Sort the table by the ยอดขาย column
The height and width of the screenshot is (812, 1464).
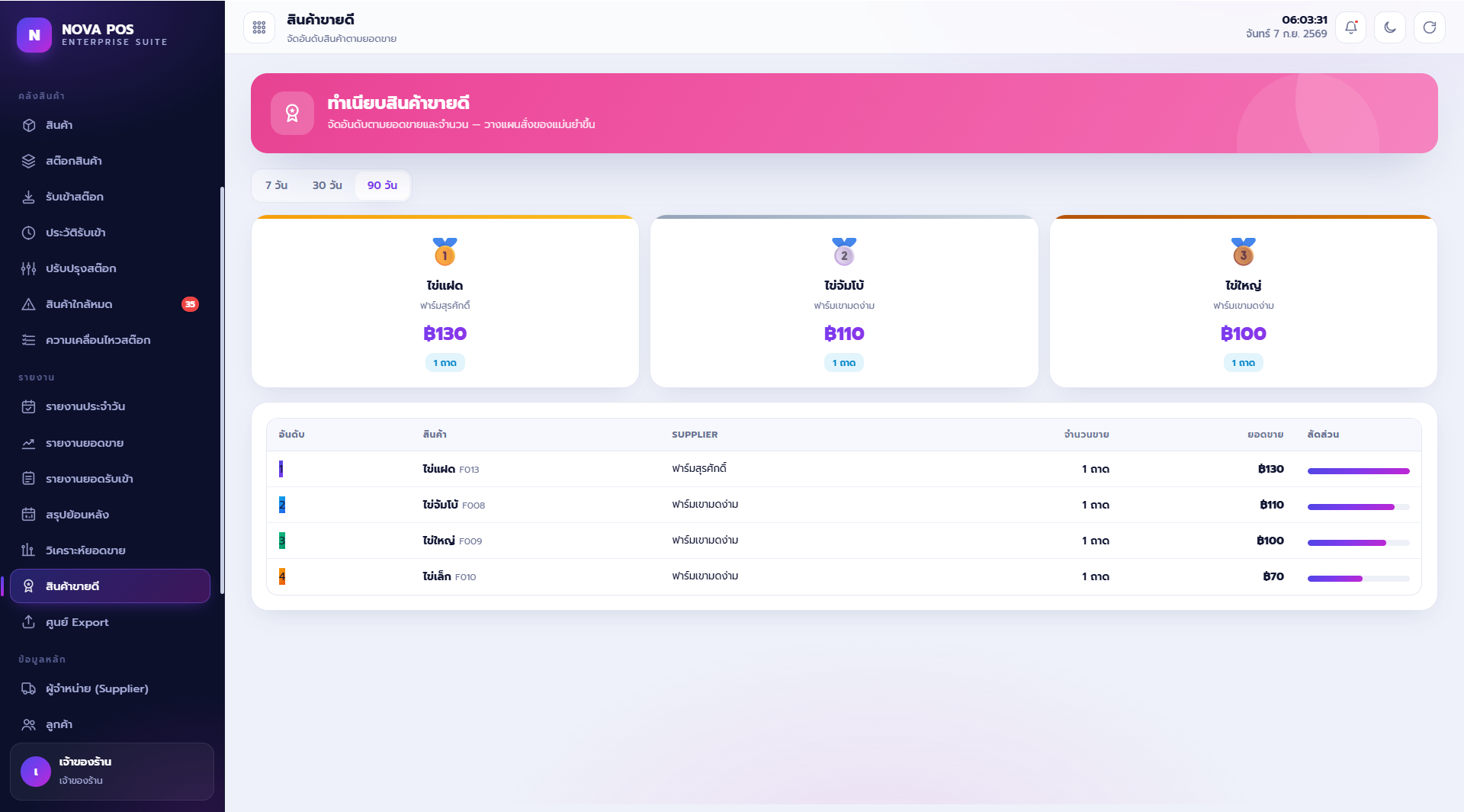point(1265,435)
